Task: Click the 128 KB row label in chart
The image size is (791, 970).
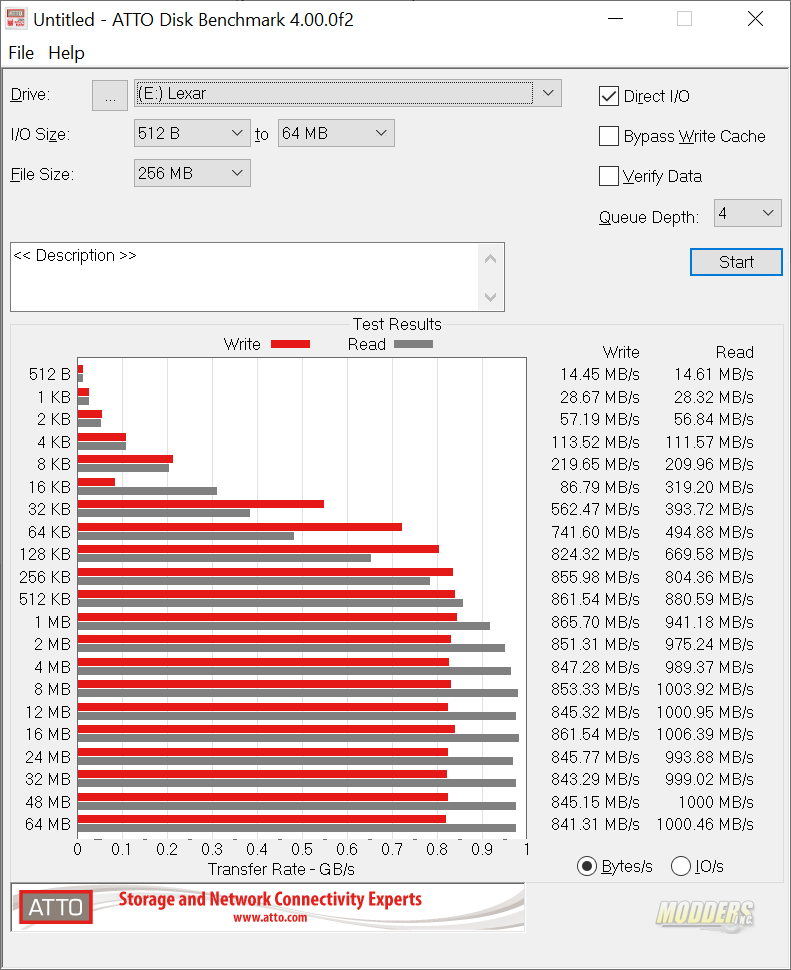Action: point(45,555)
